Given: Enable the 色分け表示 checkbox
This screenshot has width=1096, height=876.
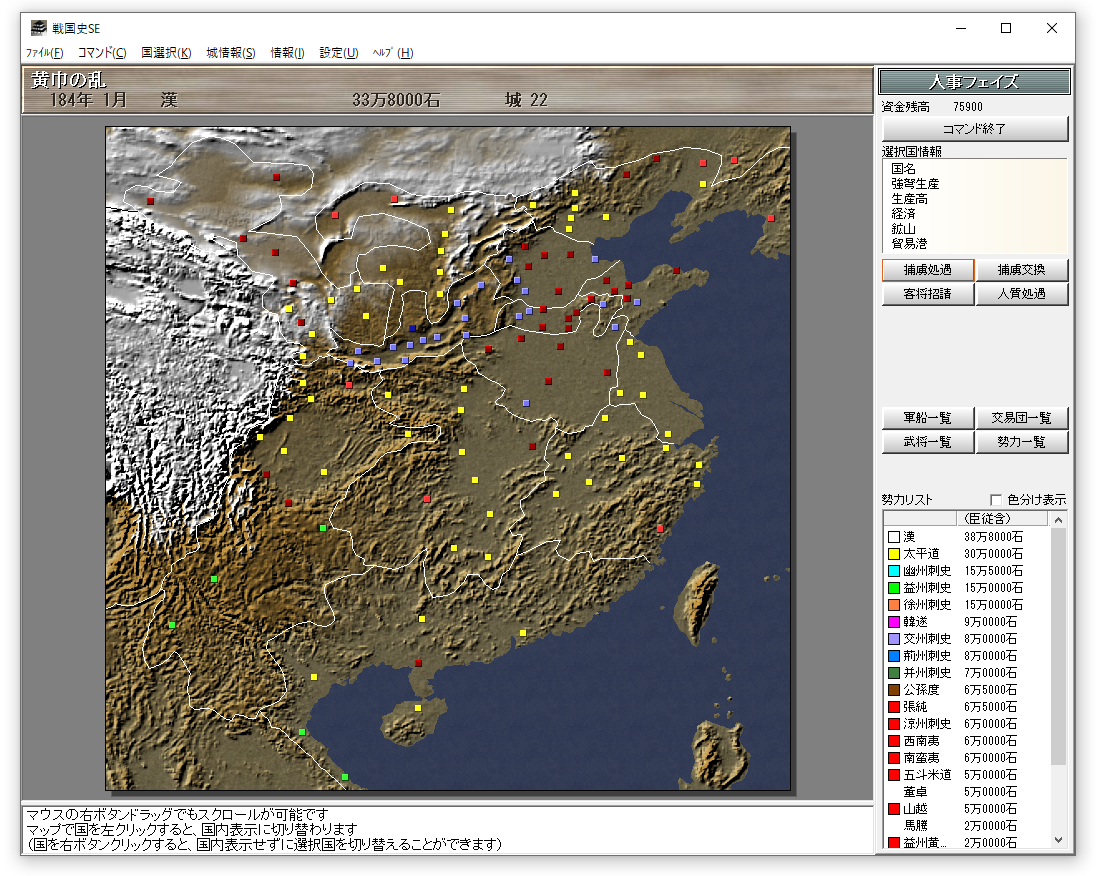Looking at the screenshot, I should (996, 500).
